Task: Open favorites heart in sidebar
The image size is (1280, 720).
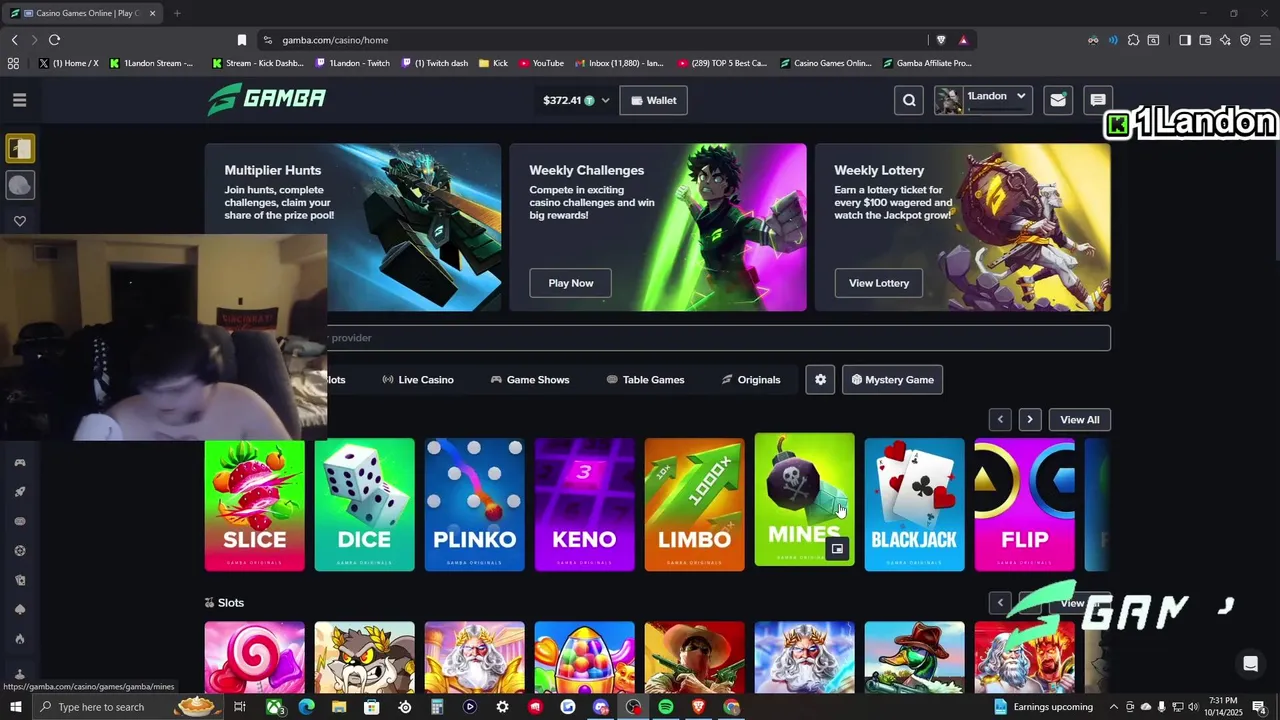Action: click(x=20, y=221)
